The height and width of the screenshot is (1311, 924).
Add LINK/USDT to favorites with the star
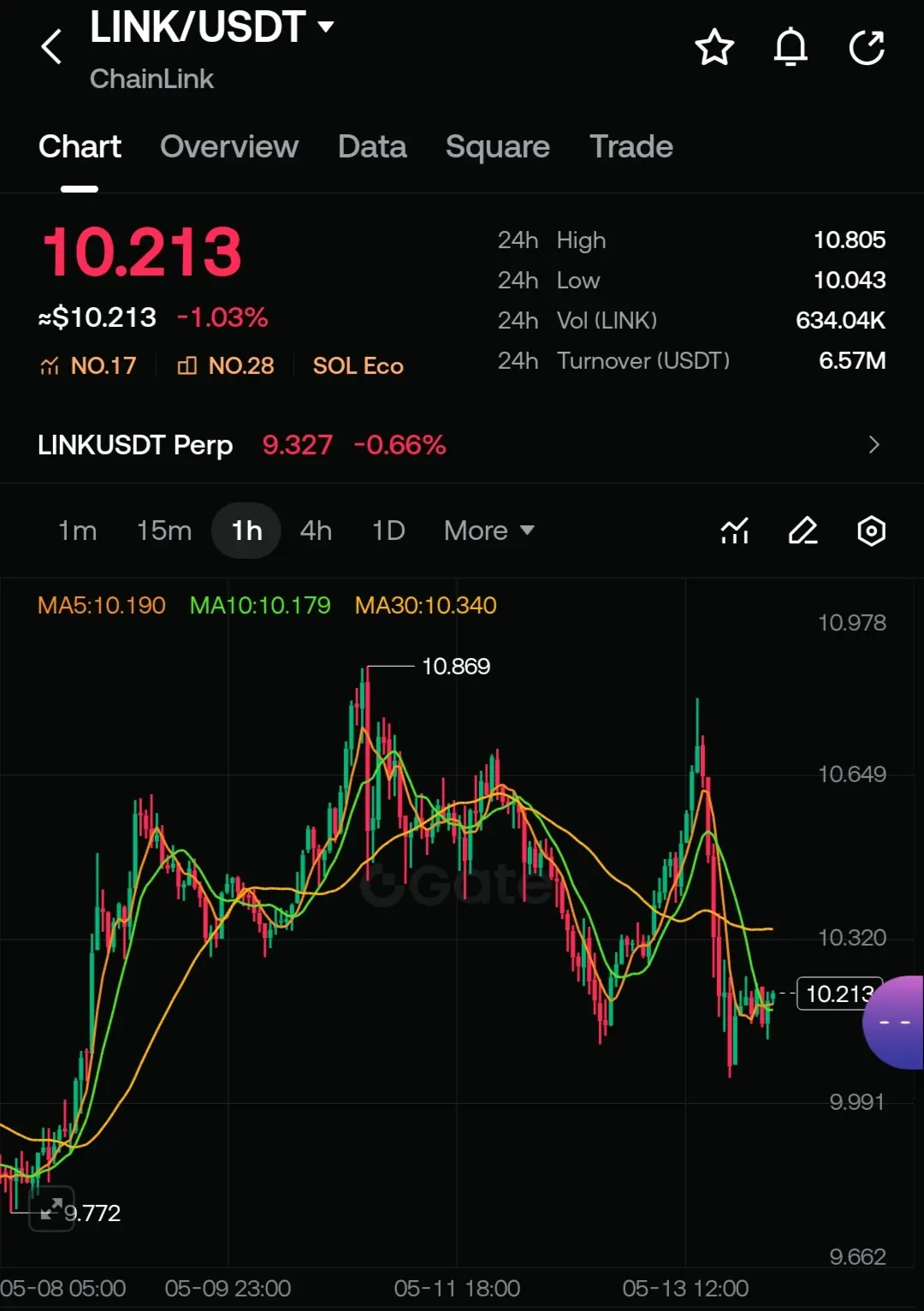714,47
